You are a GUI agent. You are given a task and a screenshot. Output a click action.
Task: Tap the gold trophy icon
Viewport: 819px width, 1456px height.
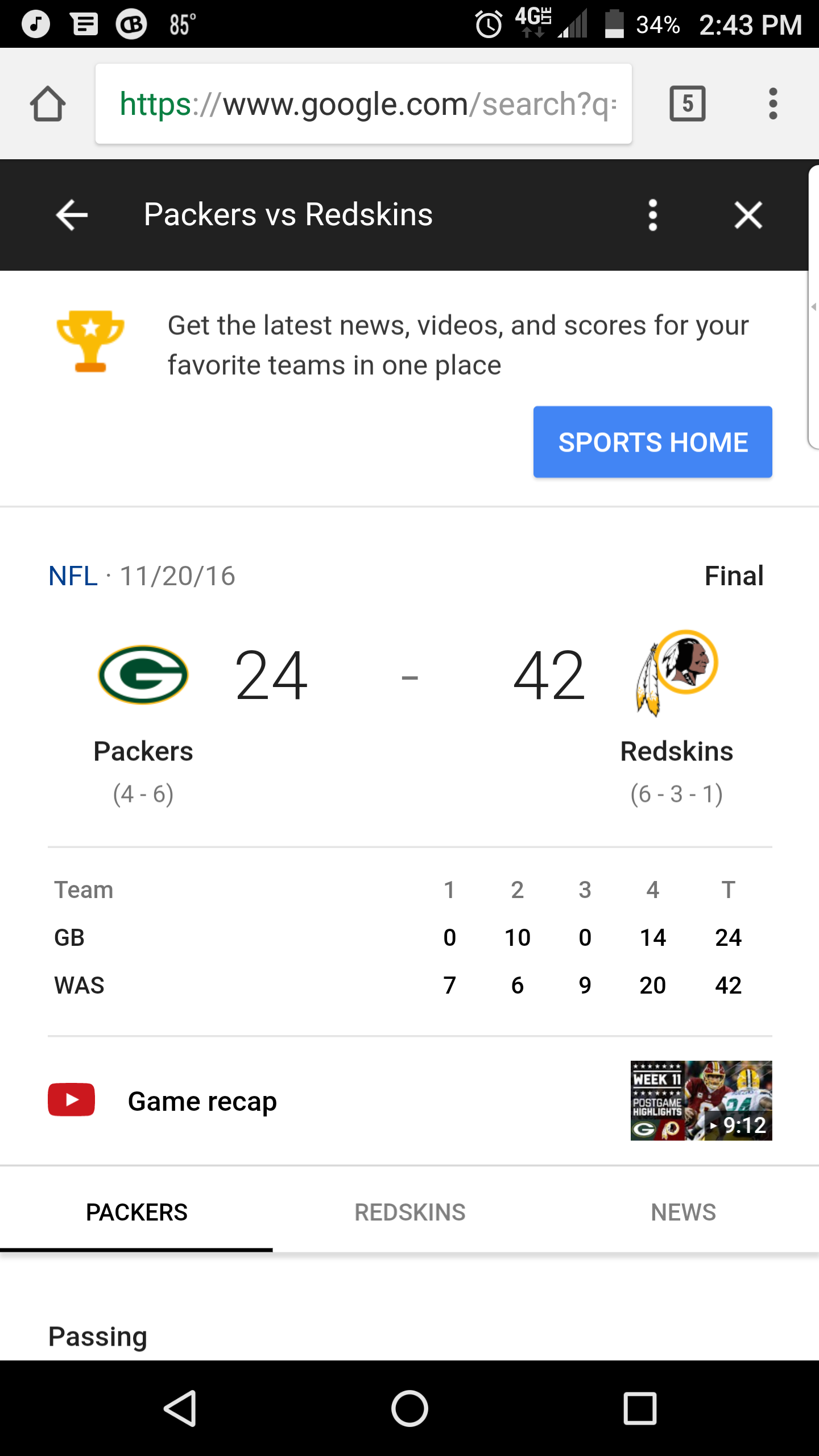point(90,341)
